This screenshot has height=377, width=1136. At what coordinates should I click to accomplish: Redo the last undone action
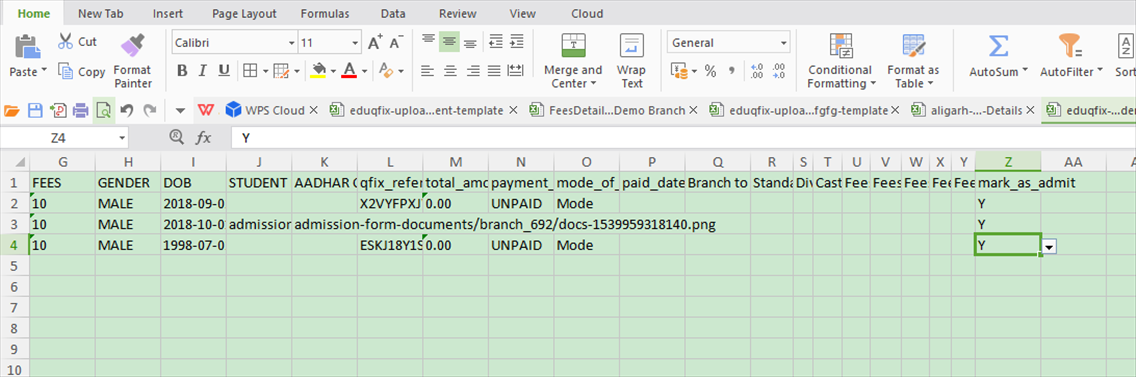150,110
